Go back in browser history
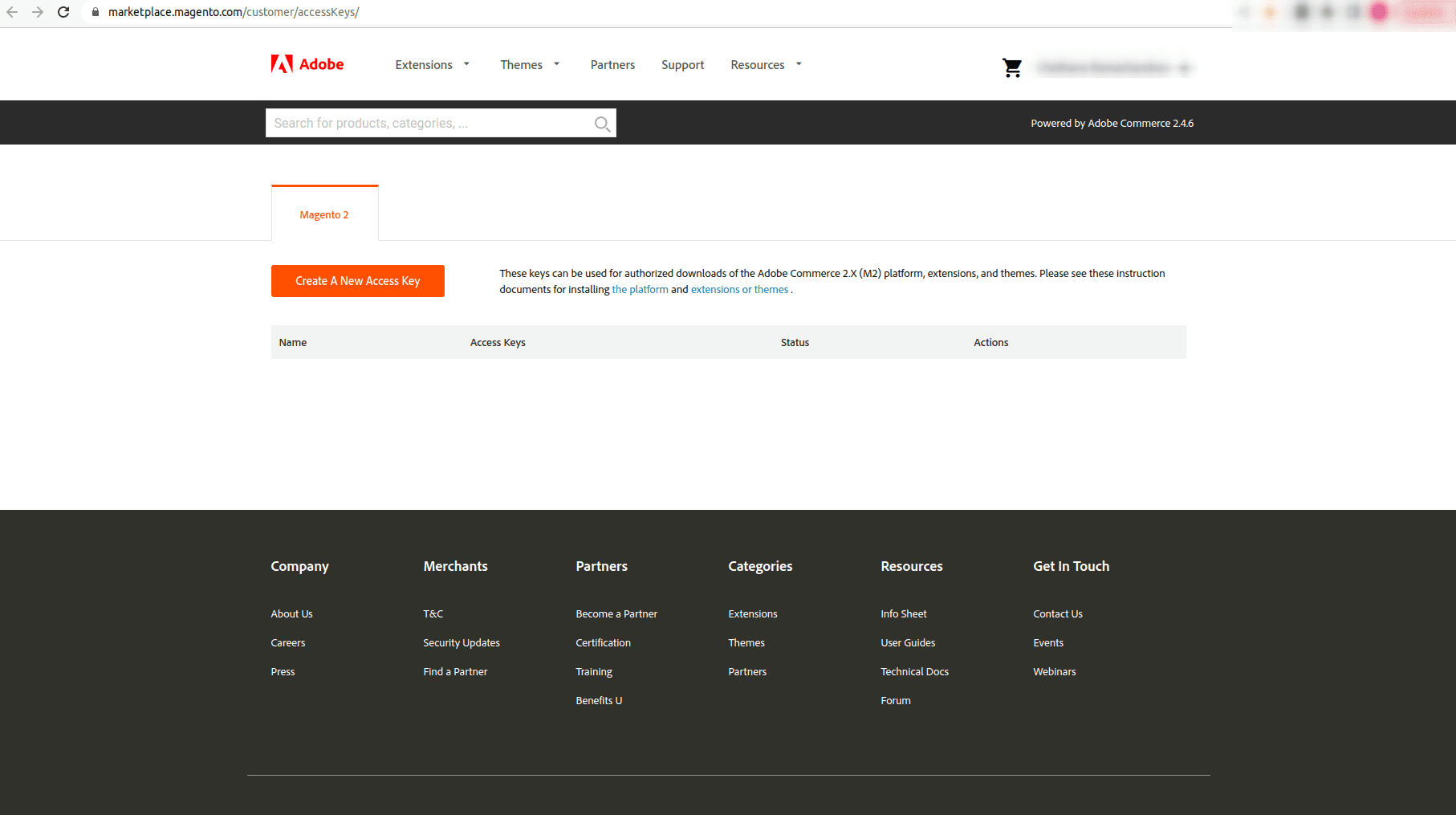Image resolution: width=1456 pixels, height=815 pixels. 12,12
